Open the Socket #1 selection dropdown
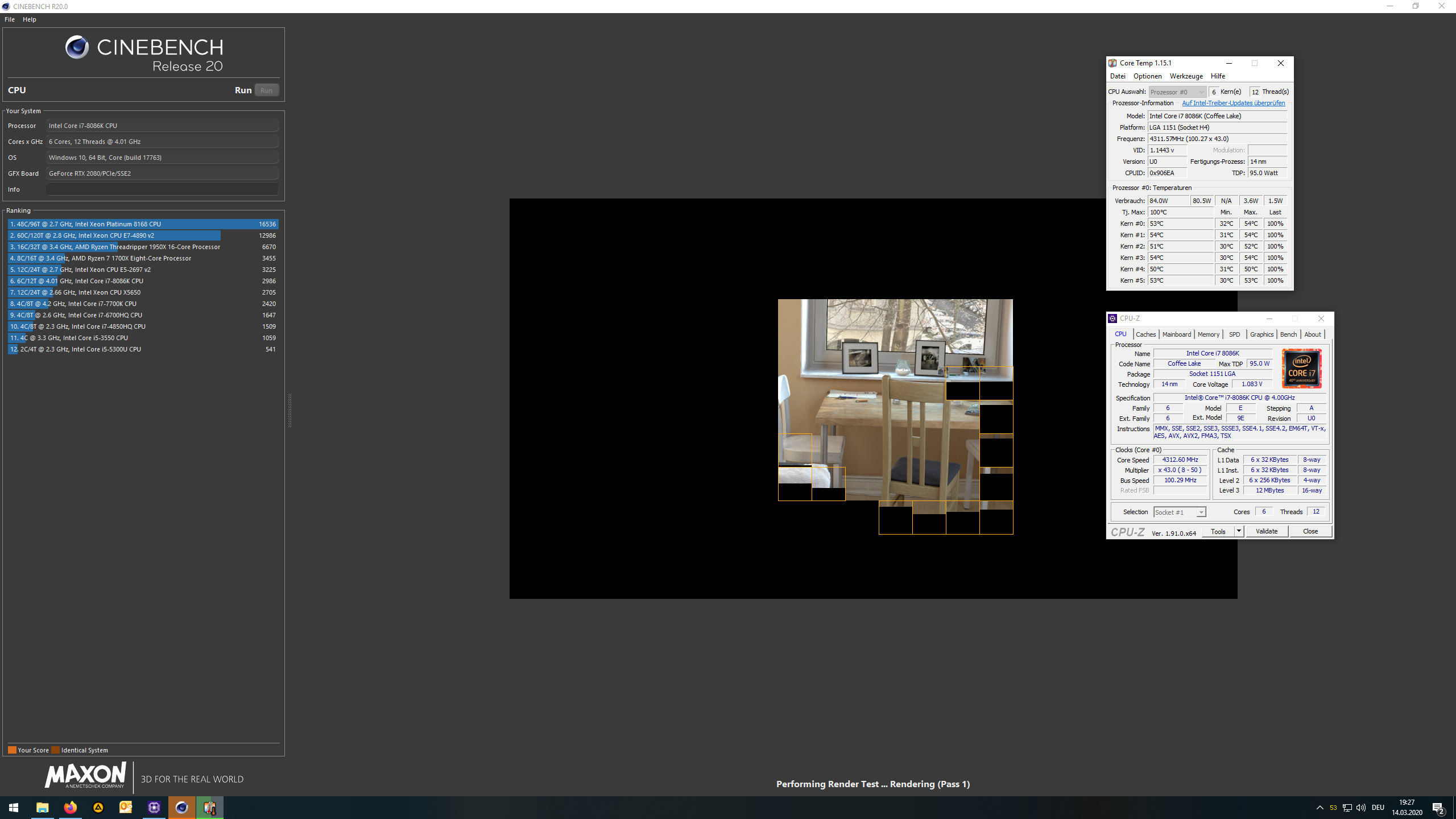The image size is (1456, 819). (1179, 512)
